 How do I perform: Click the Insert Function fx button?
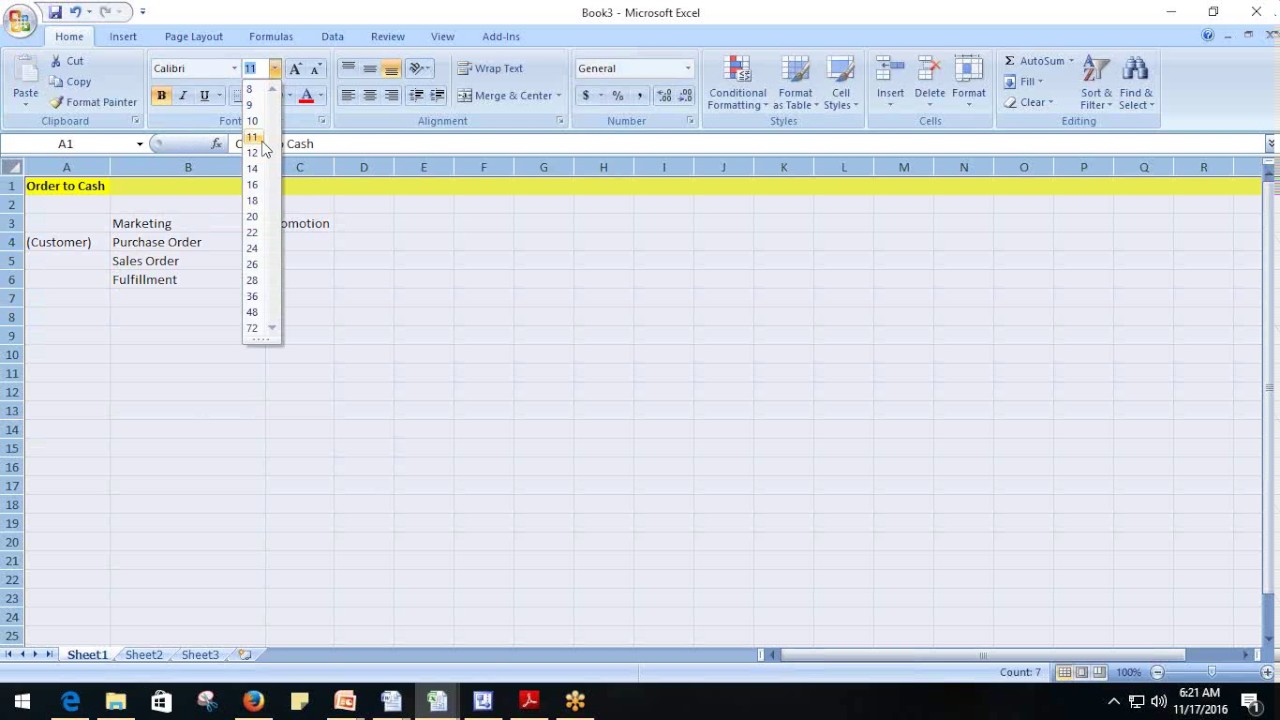coord(216,144)
